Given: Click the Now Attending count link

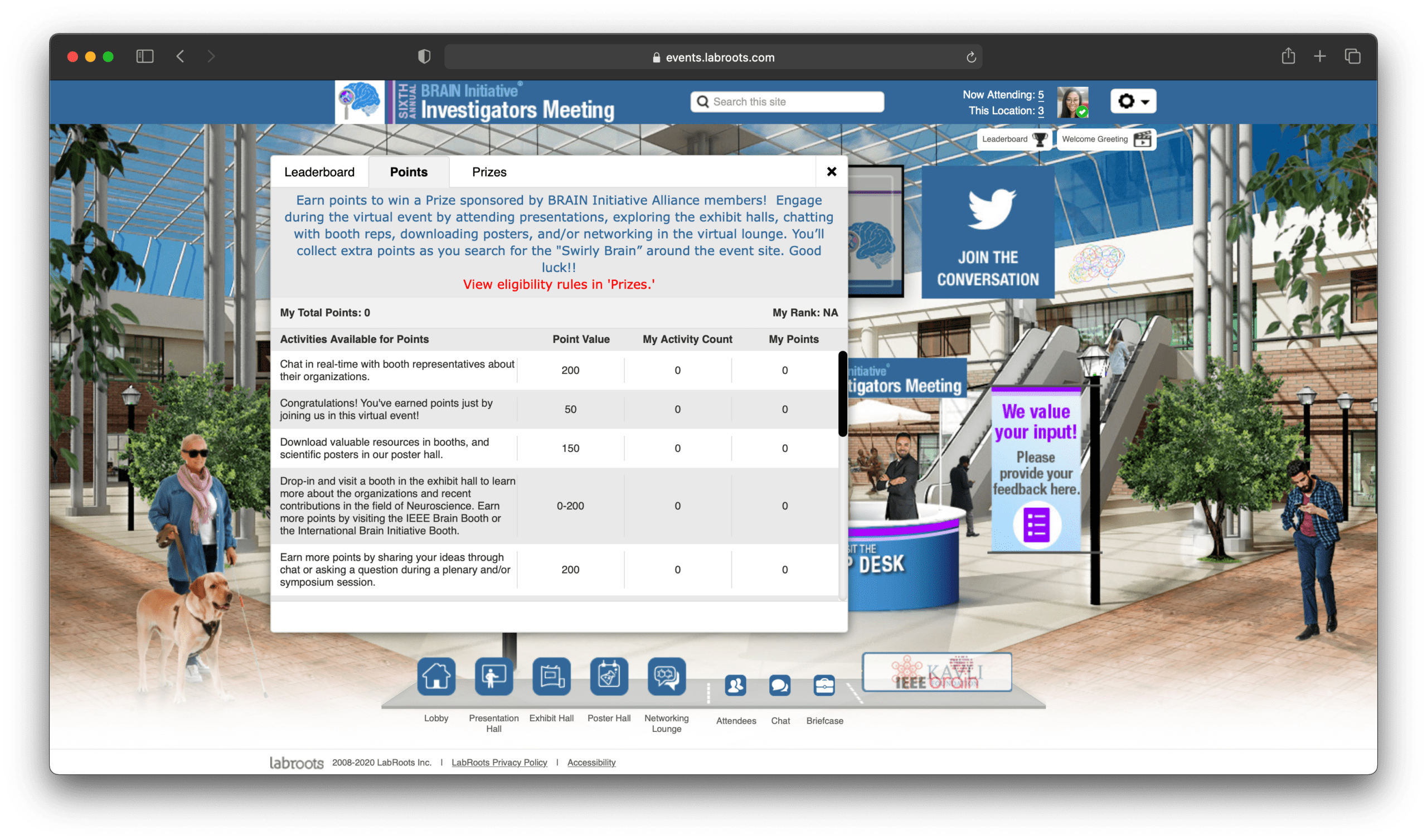Looking at the screenshot, I should 1041,95.
